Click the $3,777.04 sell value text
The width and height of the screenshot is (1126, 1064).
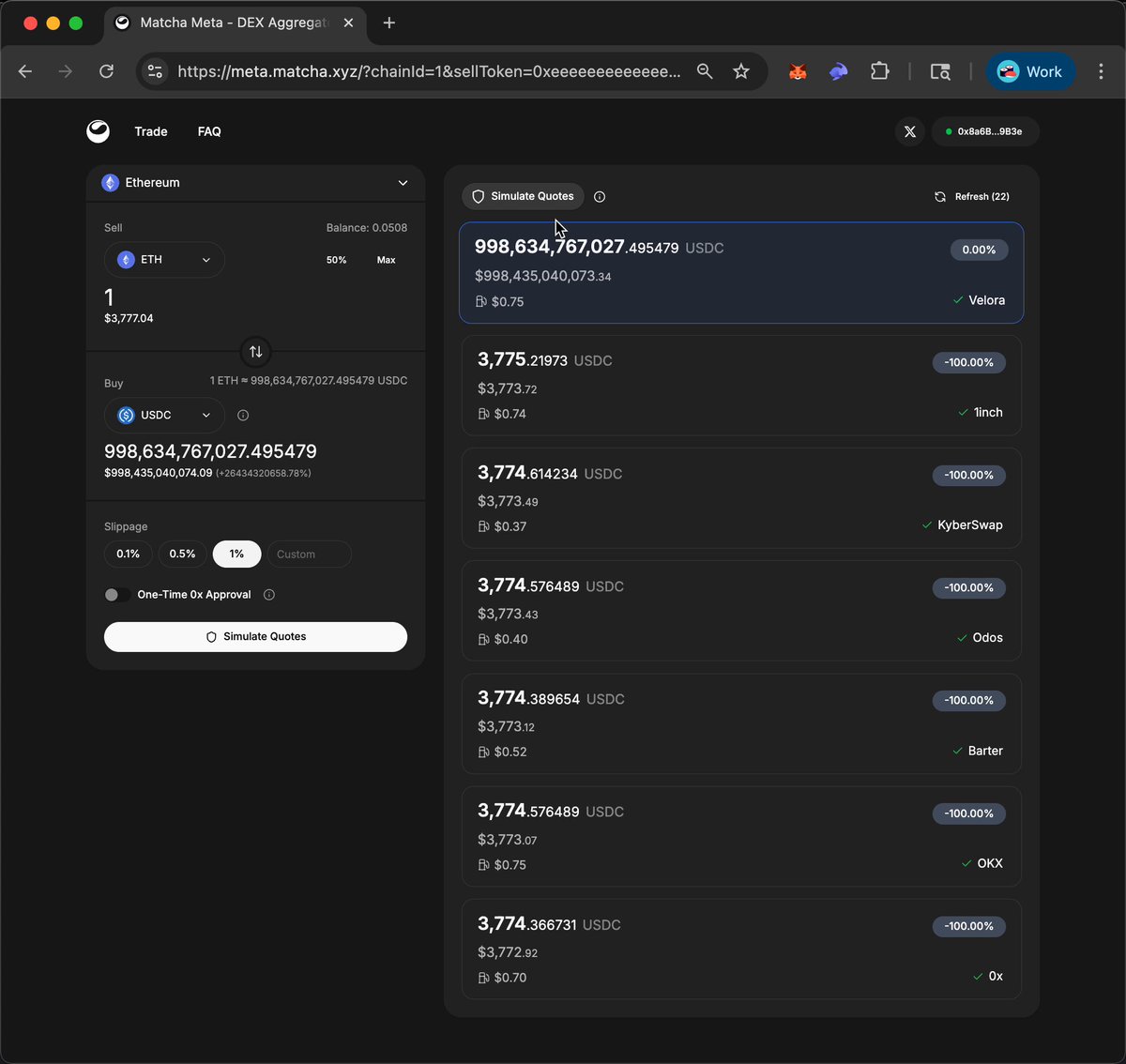click(x=129, y=318)
